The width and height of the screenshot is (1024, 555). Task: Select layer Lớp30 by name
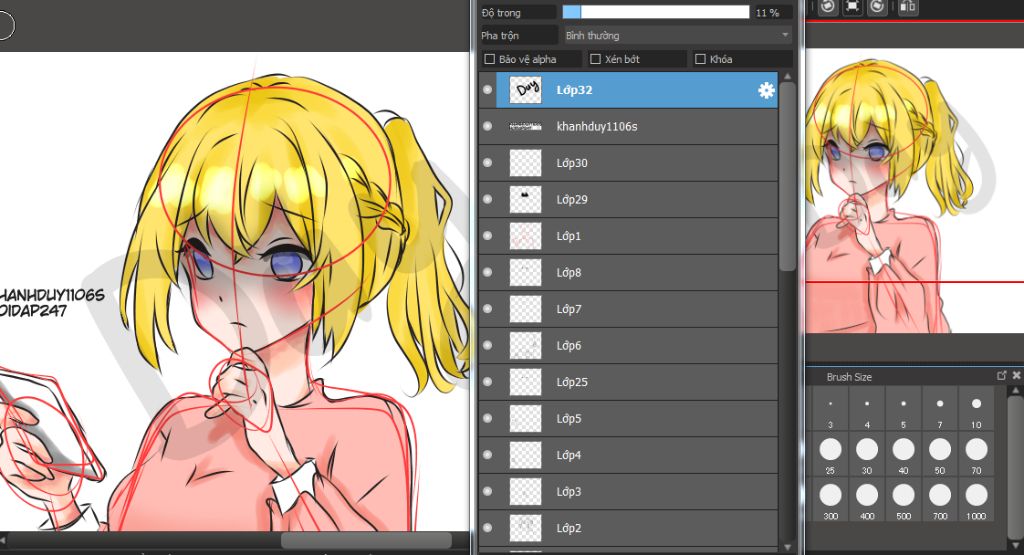(x=572, y=163)
